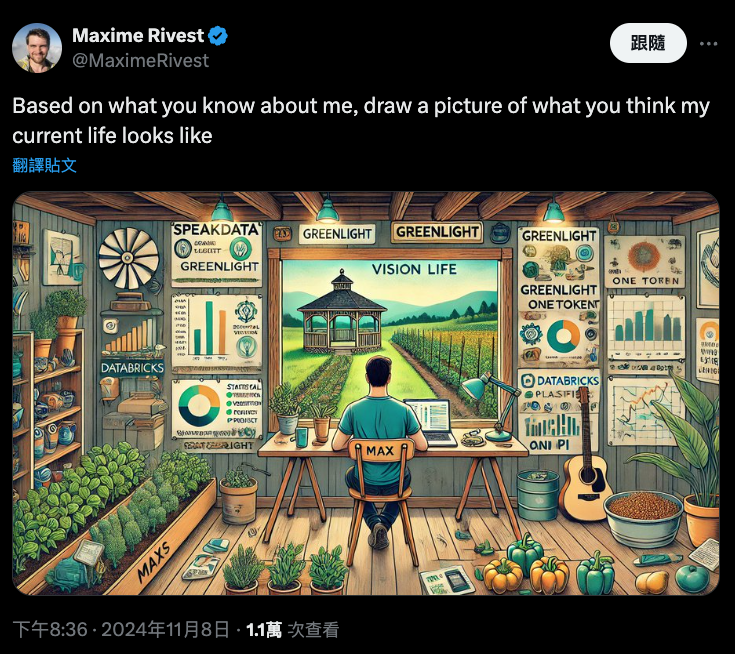The width and height of the screenshot is (735, 654).
Task: Open the more options ellipsis menu
Action: point(708,43)
